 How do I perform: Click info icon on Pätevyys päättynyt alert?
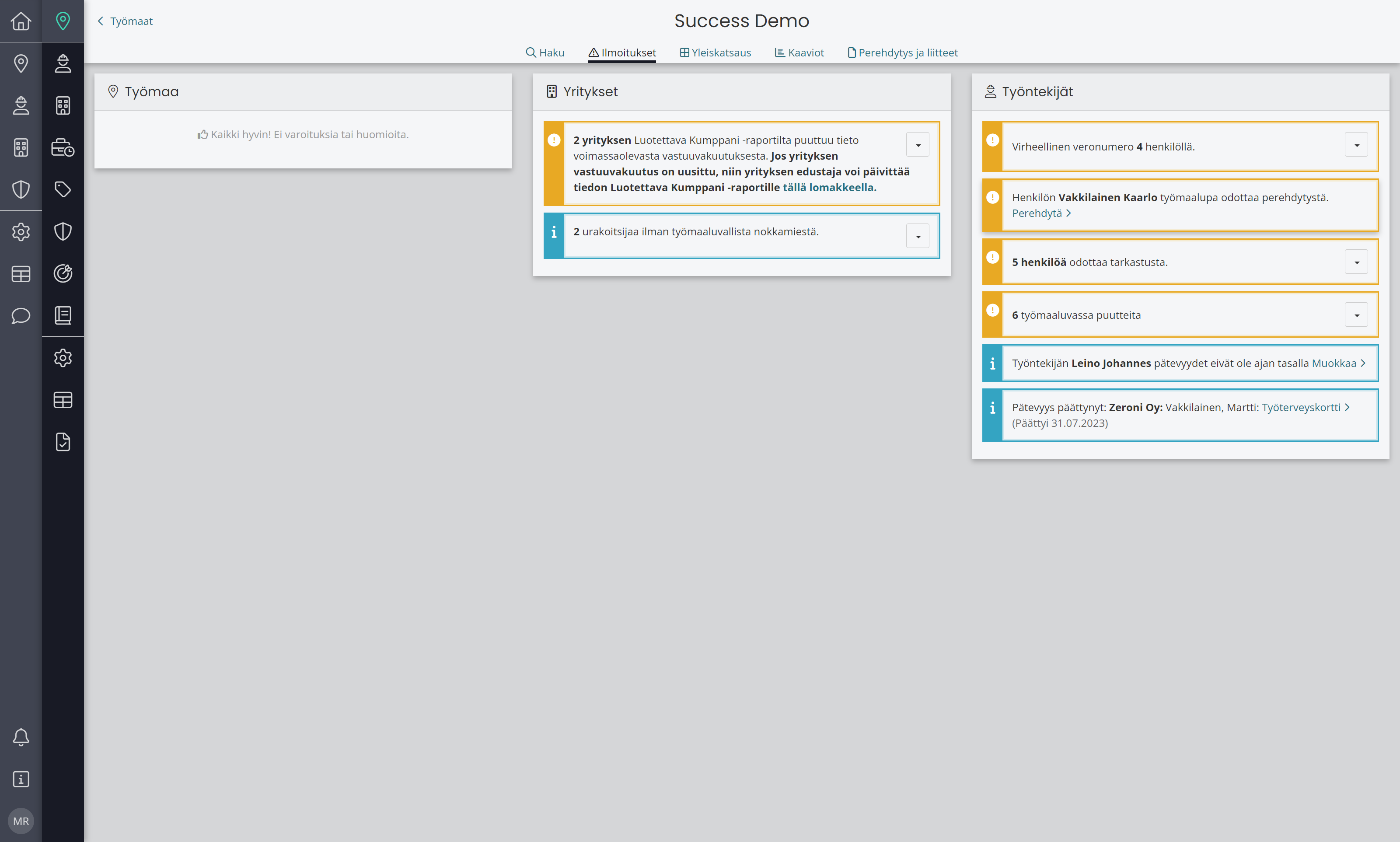992,408
